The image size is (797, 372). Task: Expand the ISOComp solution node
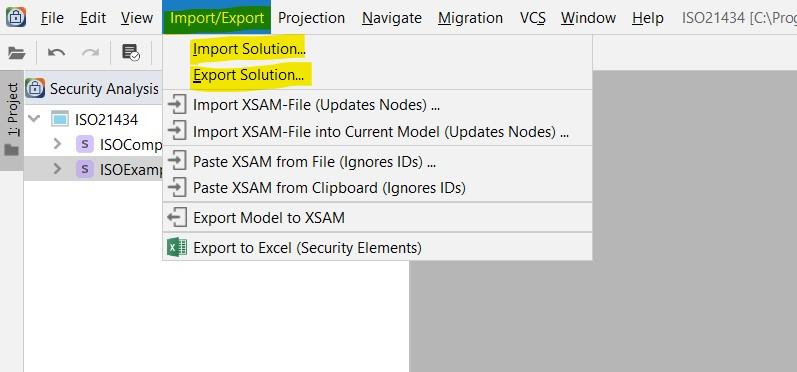pos(57,144)
